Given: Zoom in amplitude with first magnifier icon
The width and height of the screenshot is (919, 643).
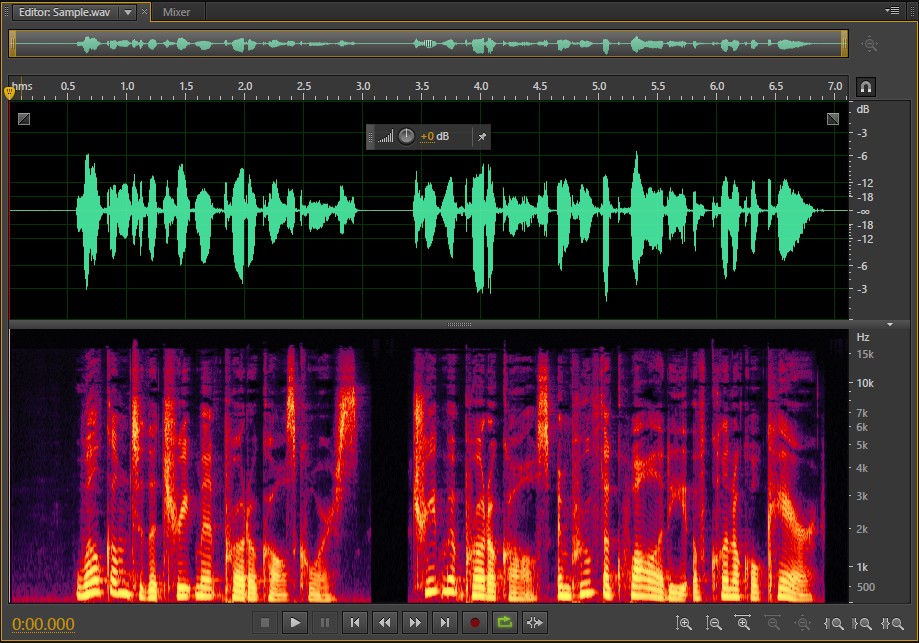Looking at the screenshot, I should pos(684,623).
